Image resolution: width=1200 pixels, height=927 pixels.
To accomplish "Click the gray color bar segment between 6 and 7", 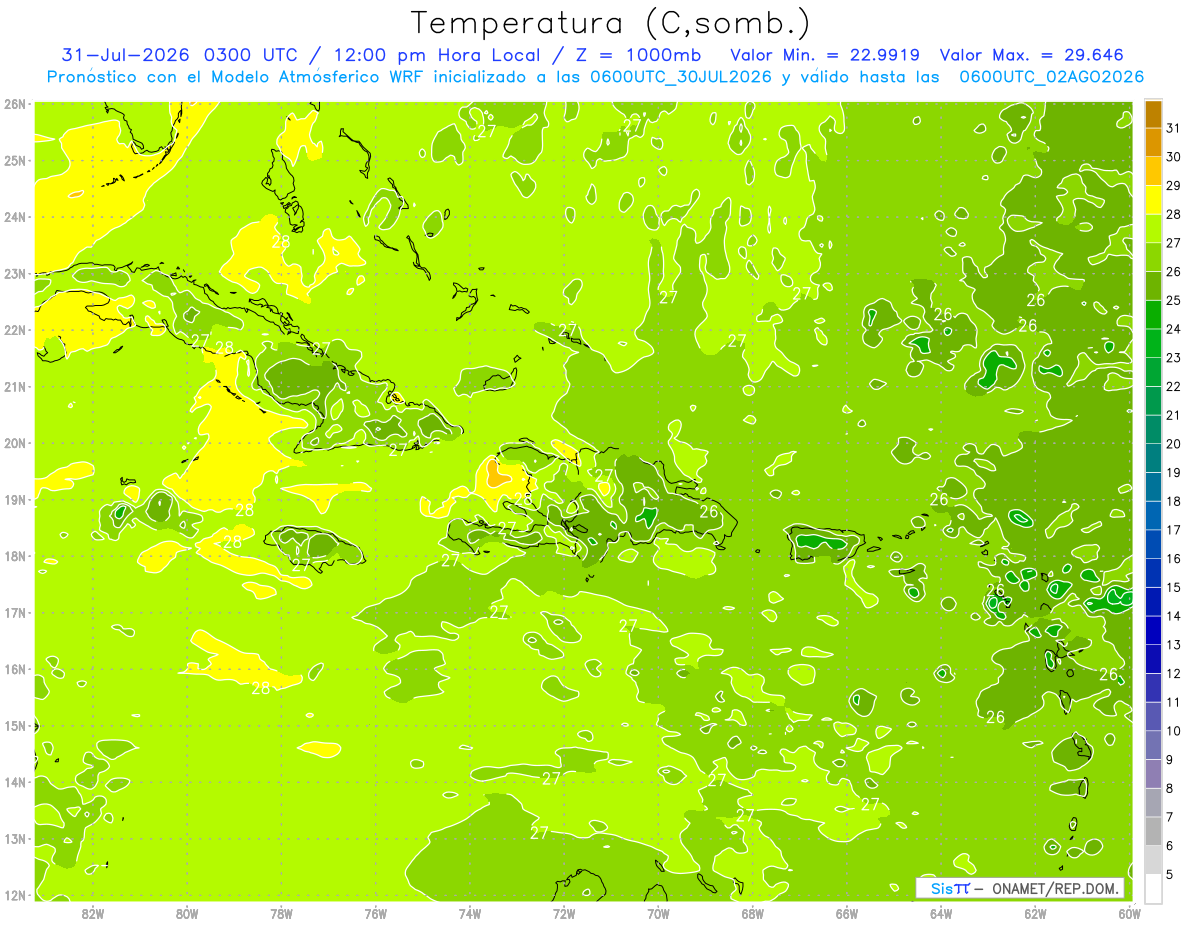I will (1153, 831).
